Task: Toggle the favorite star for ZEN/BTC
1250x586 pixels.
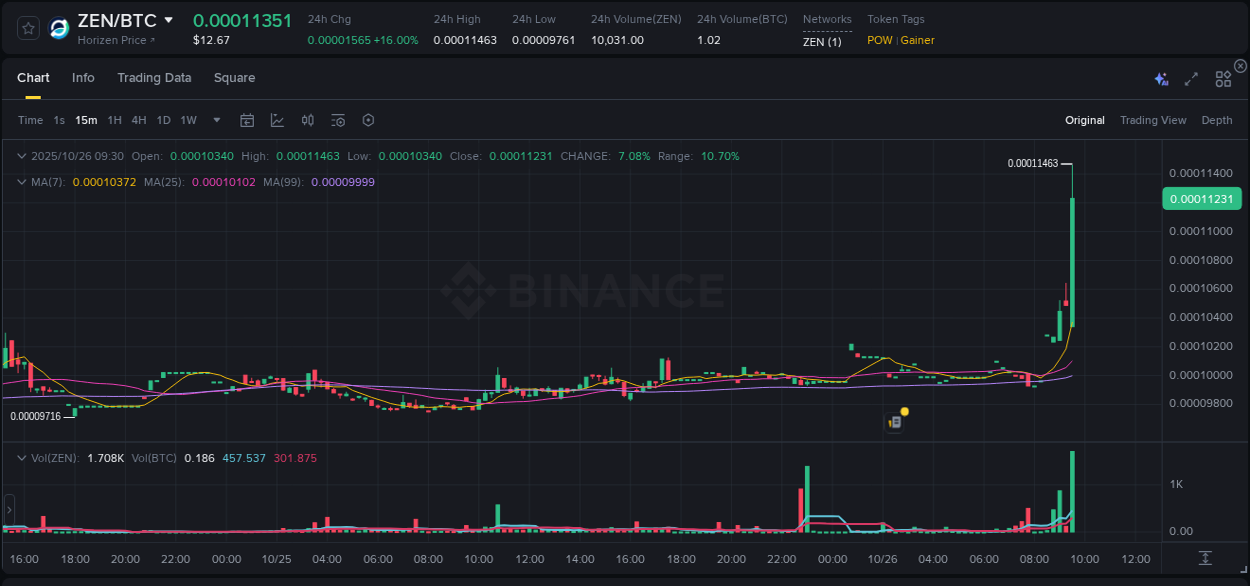Action: 27,27
